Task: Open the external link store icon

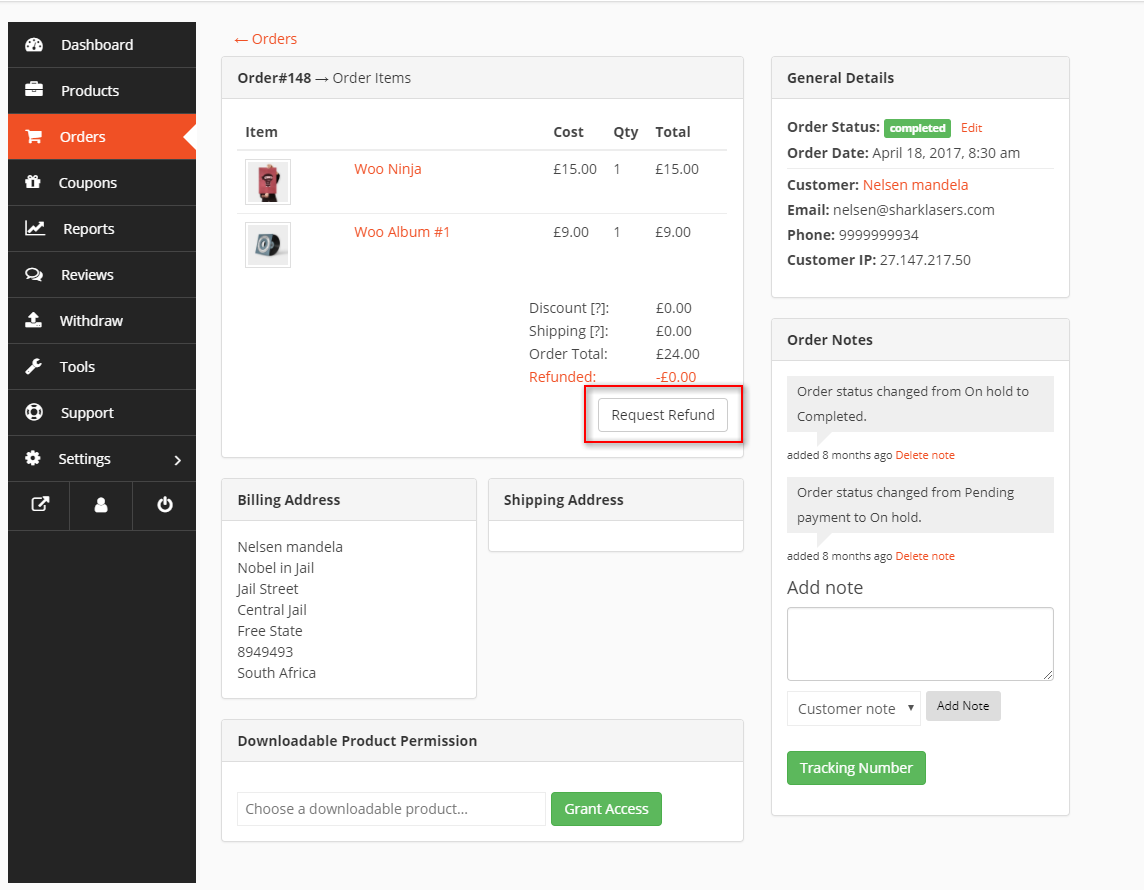Action: (39, 504)
